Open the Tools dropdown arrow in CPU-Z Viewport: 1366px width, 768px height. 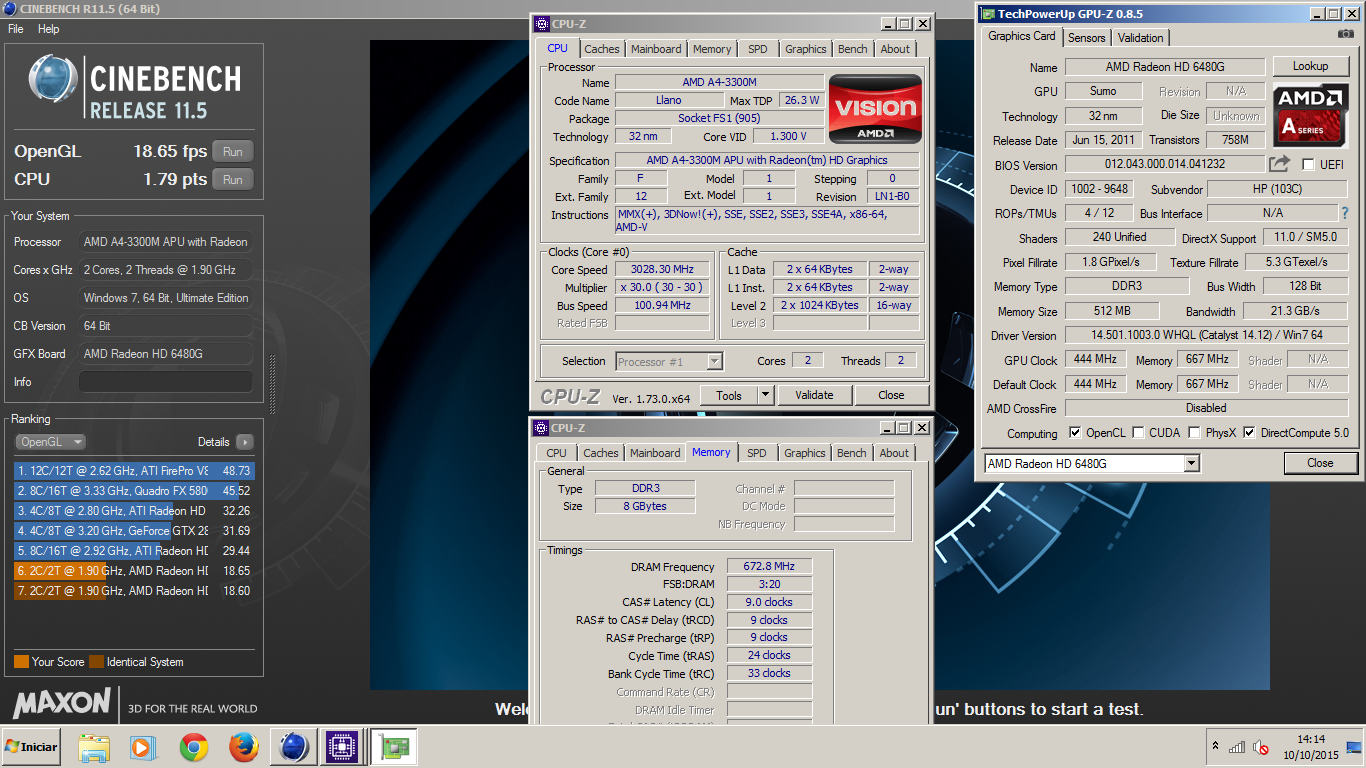[765, 395]
